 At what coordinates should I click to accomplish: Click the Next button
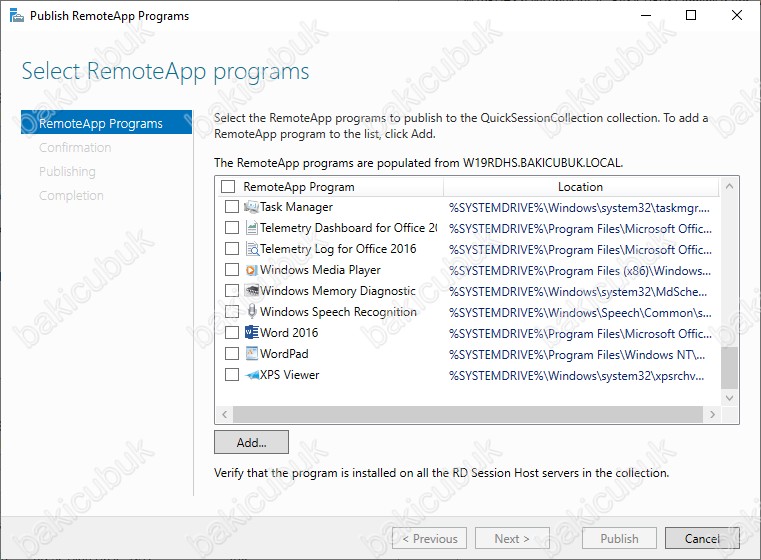512,538
